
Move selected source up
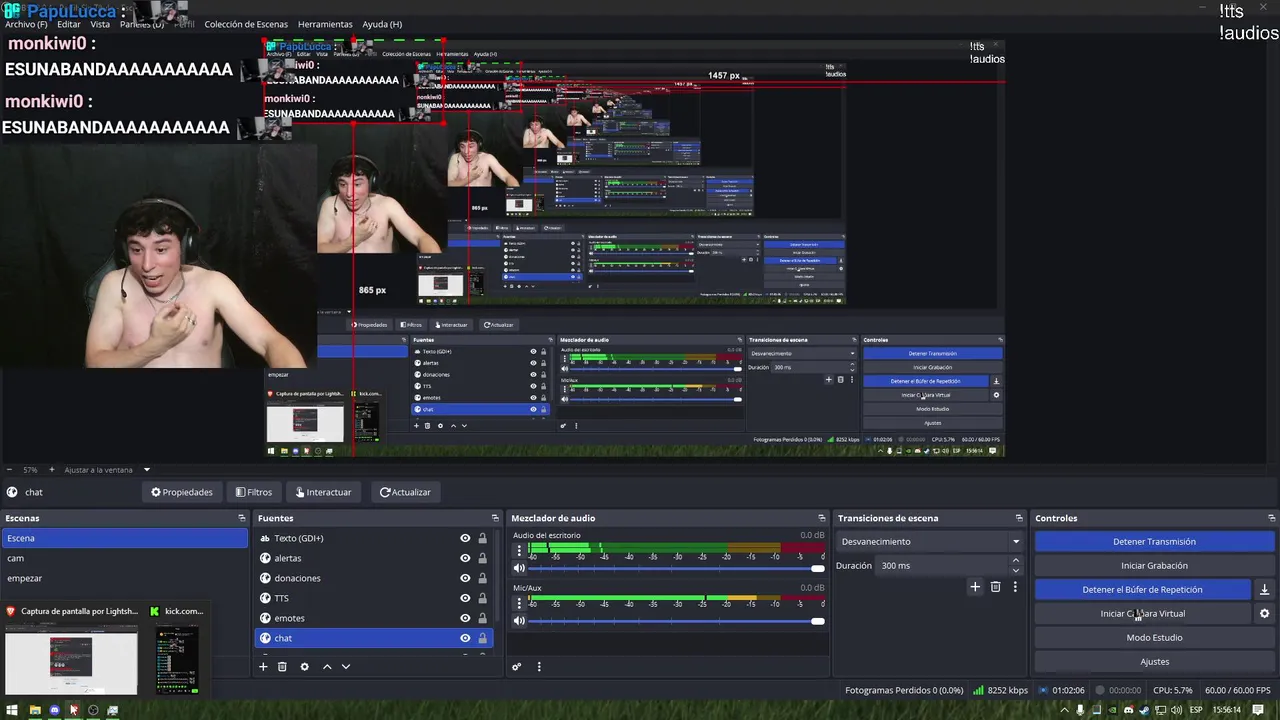[326, 666]
